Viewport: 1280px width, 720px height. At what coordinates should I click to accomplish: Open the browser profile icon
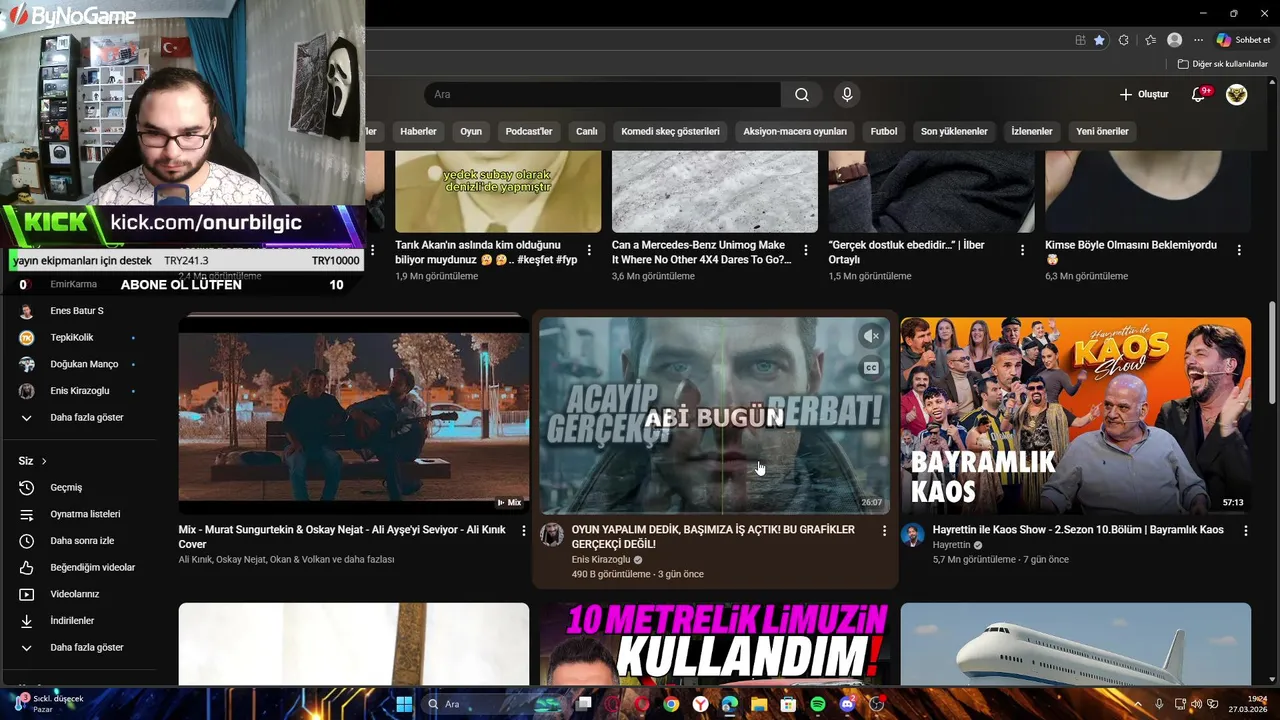(x=1175, y=40)
